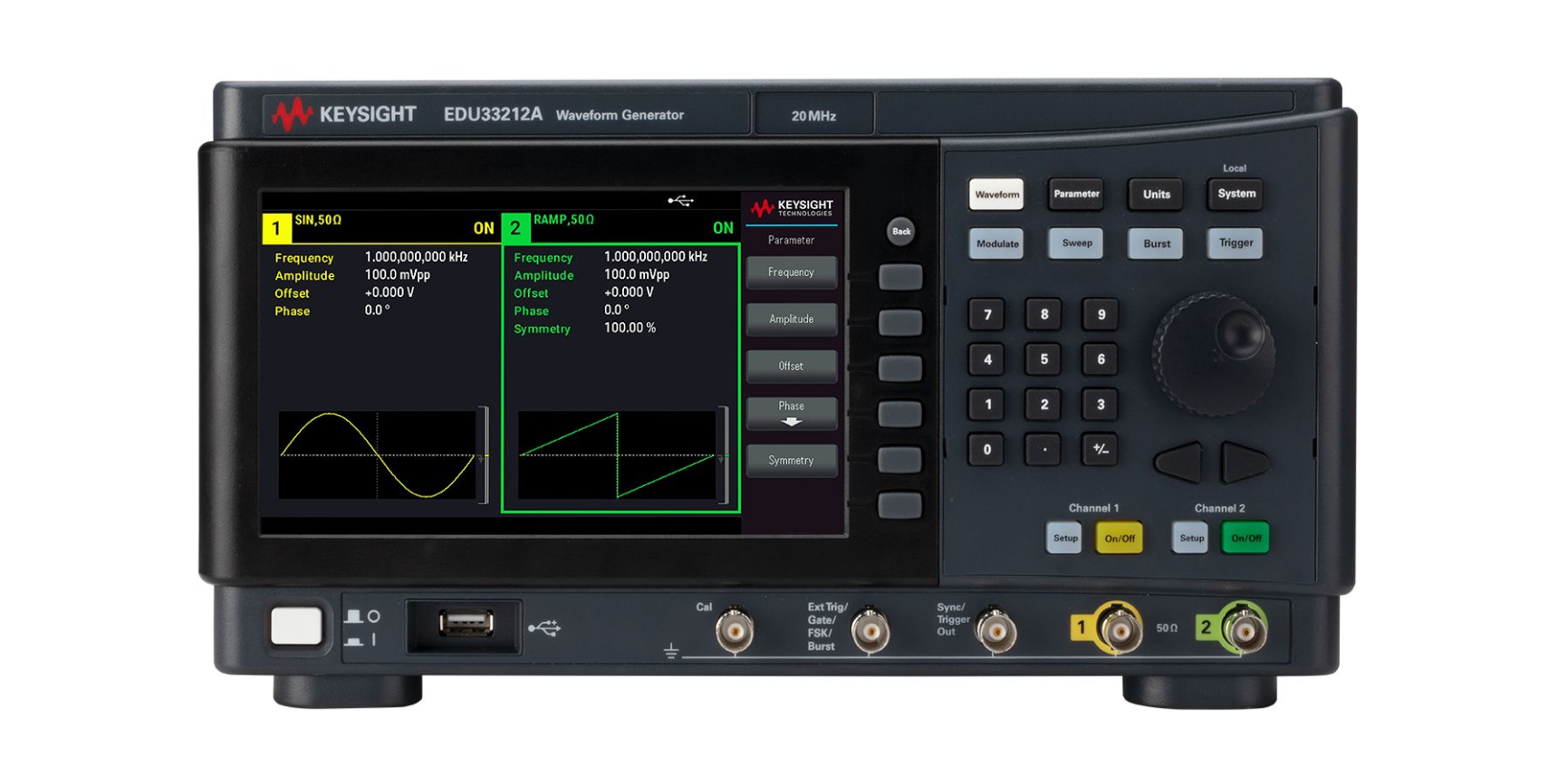Tap the decimal point key

(x=1044, y=449)
